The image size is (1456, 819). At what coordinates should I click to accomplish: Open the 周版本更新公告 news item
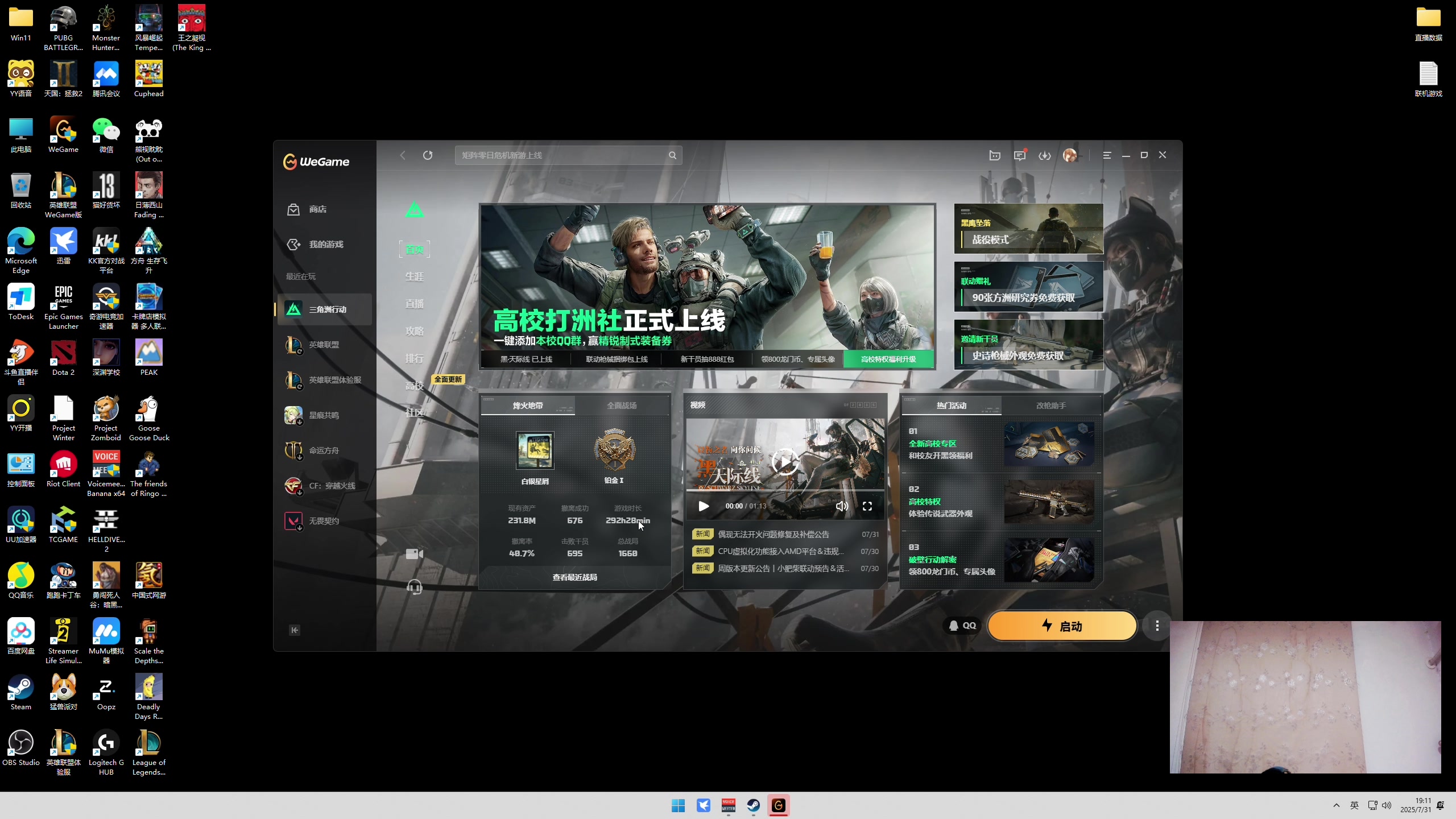pyautogui.click(x=785, y=568)
